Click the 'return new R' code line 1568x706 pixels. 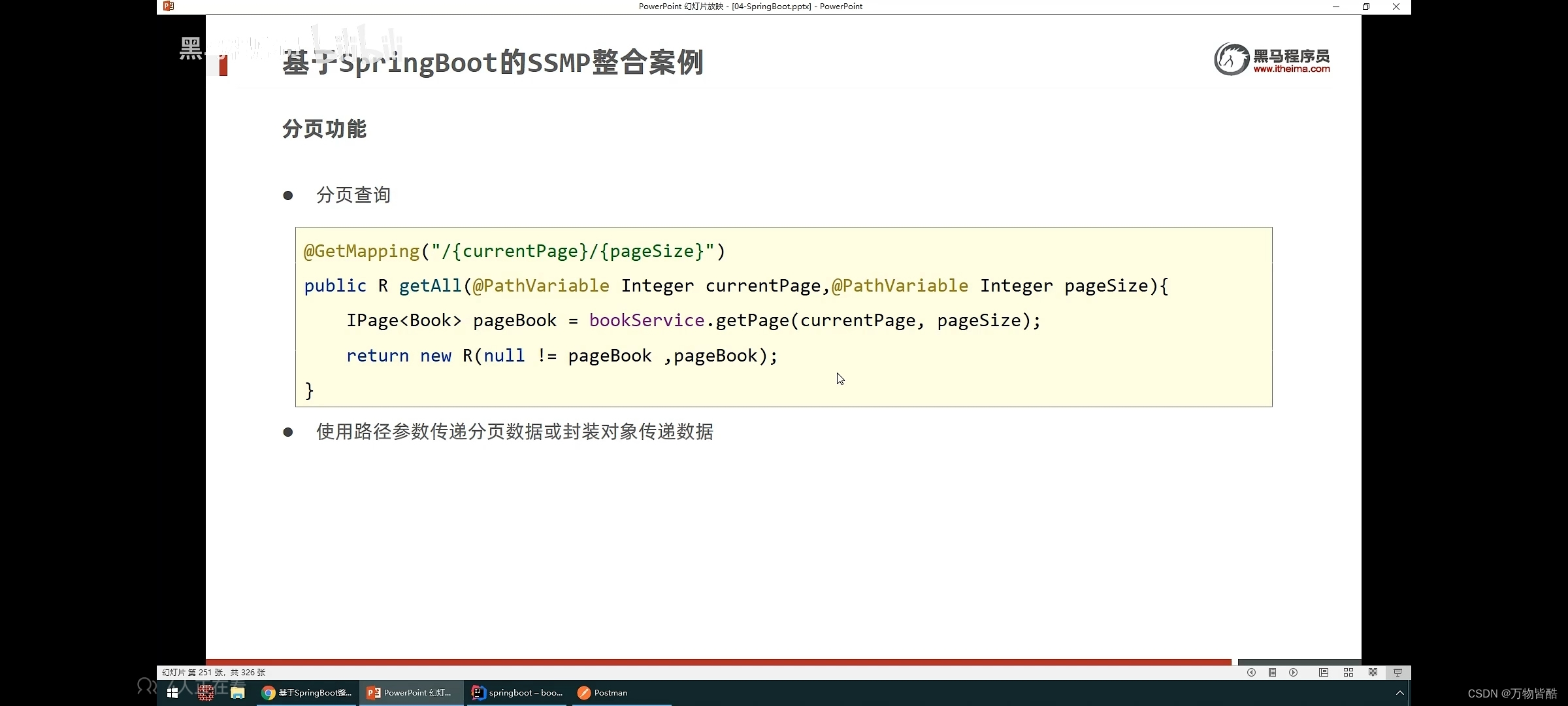pyautogui.click(x=562, y=356)
